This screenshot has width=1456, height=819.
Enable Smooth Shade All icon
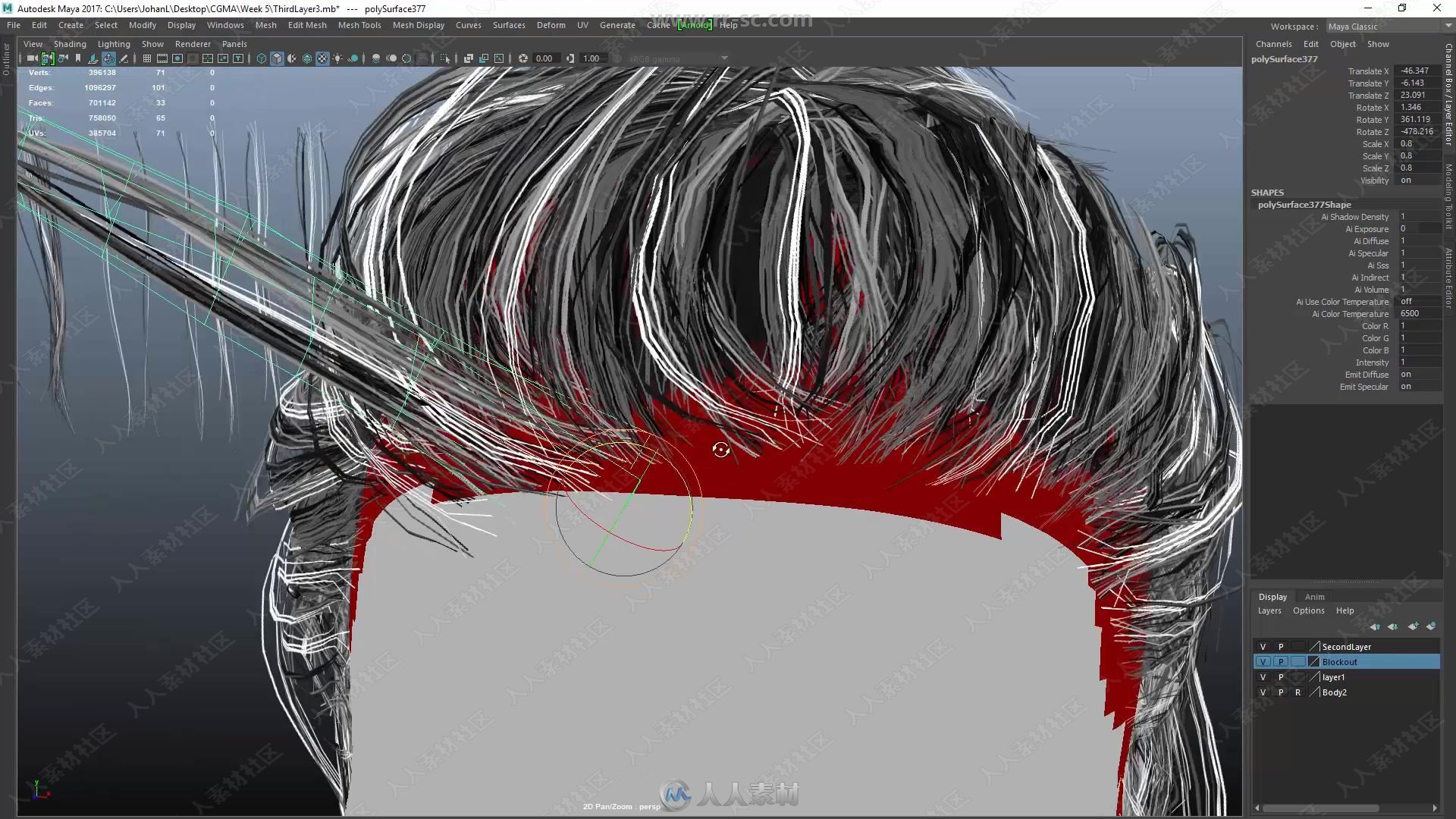(x=277, y=58)
